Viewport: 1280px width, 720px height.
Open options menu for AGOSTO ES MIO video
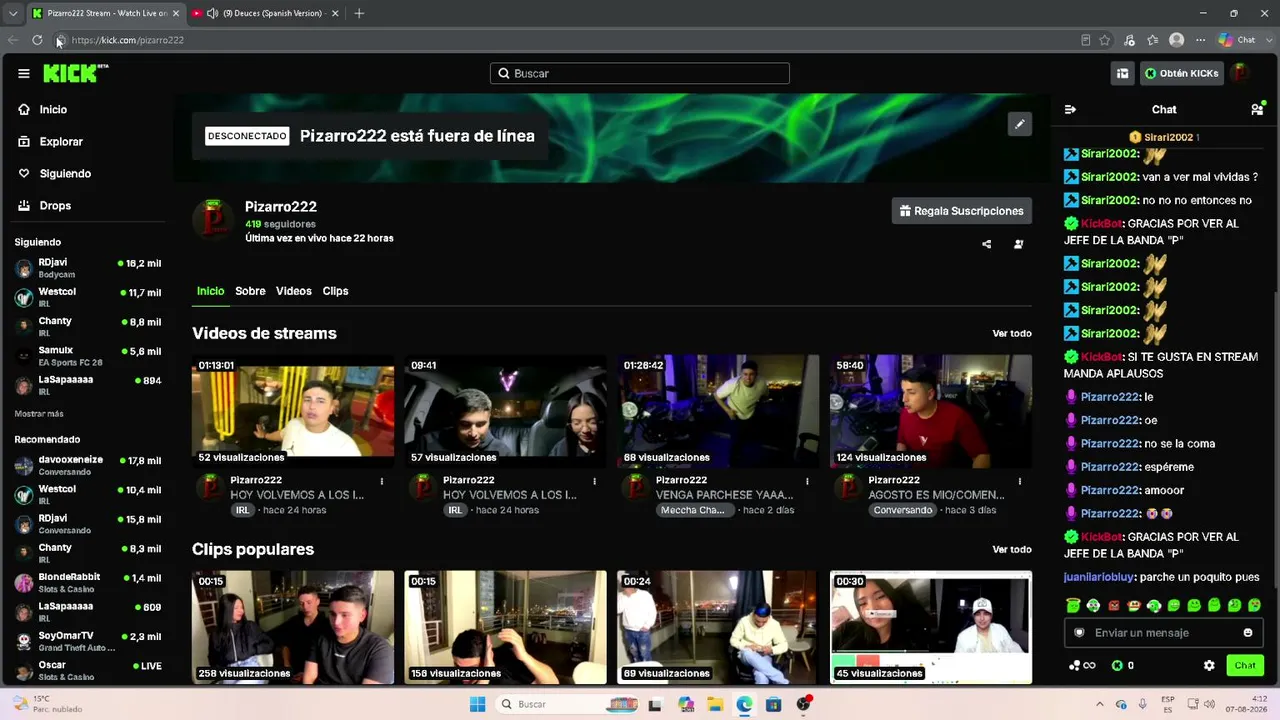1020,481
